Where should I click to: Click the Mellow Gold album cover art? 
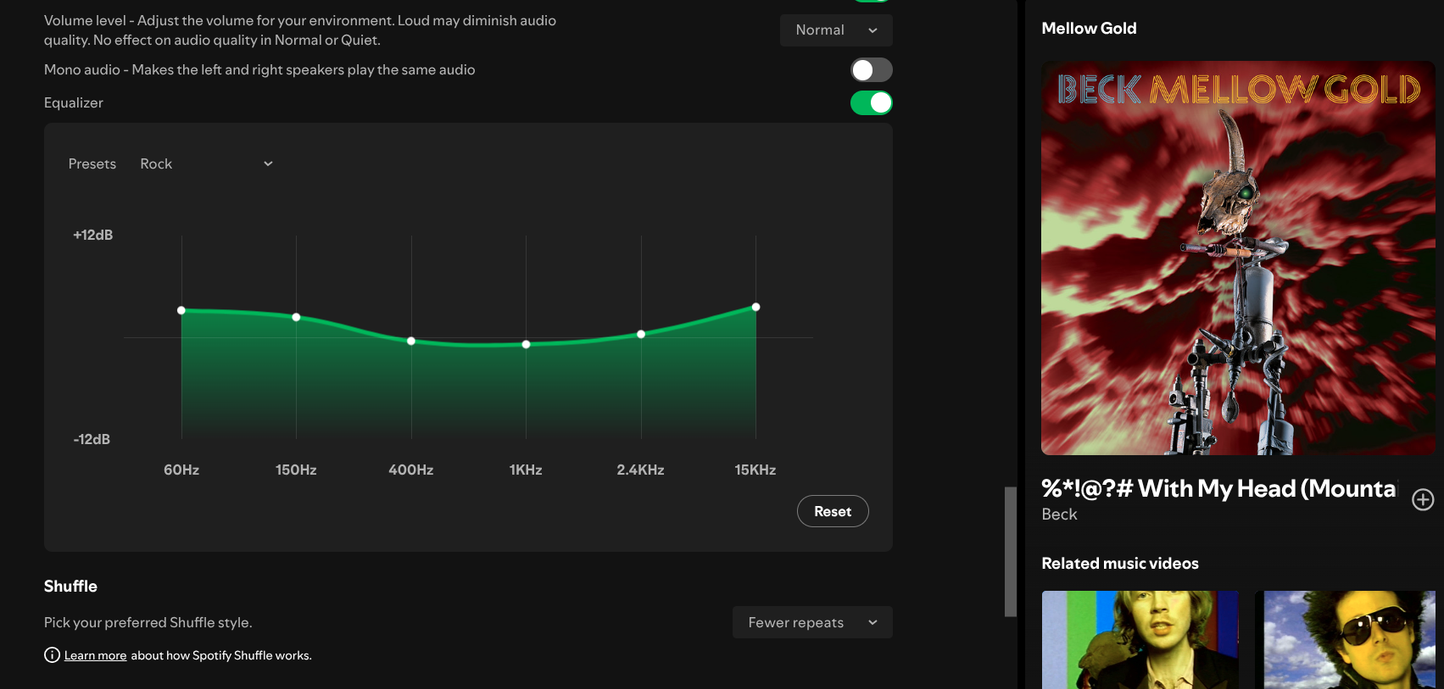[1238, 258]
